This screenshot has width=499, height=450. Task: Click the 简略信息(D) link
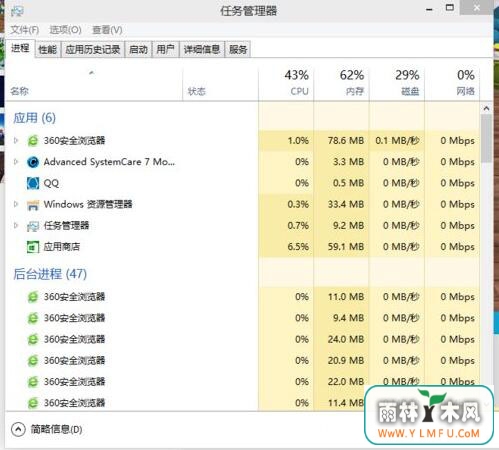click(56, 429)
